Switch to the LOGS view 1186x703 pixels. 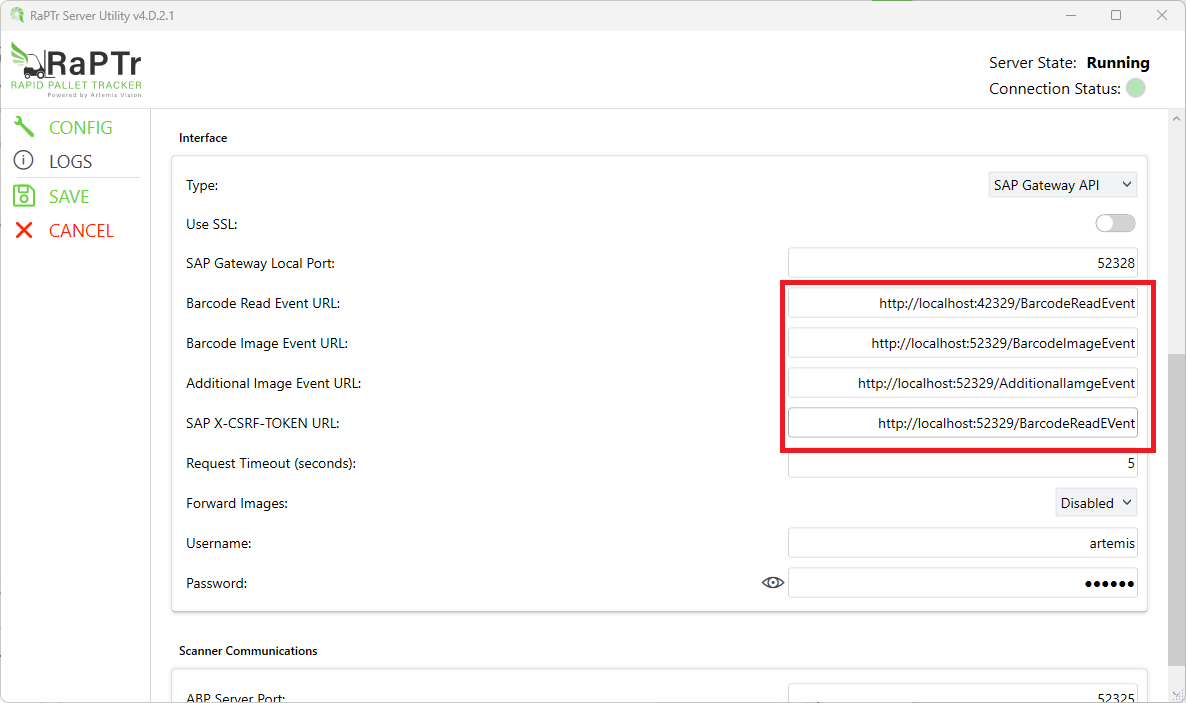tap(70, 162)
